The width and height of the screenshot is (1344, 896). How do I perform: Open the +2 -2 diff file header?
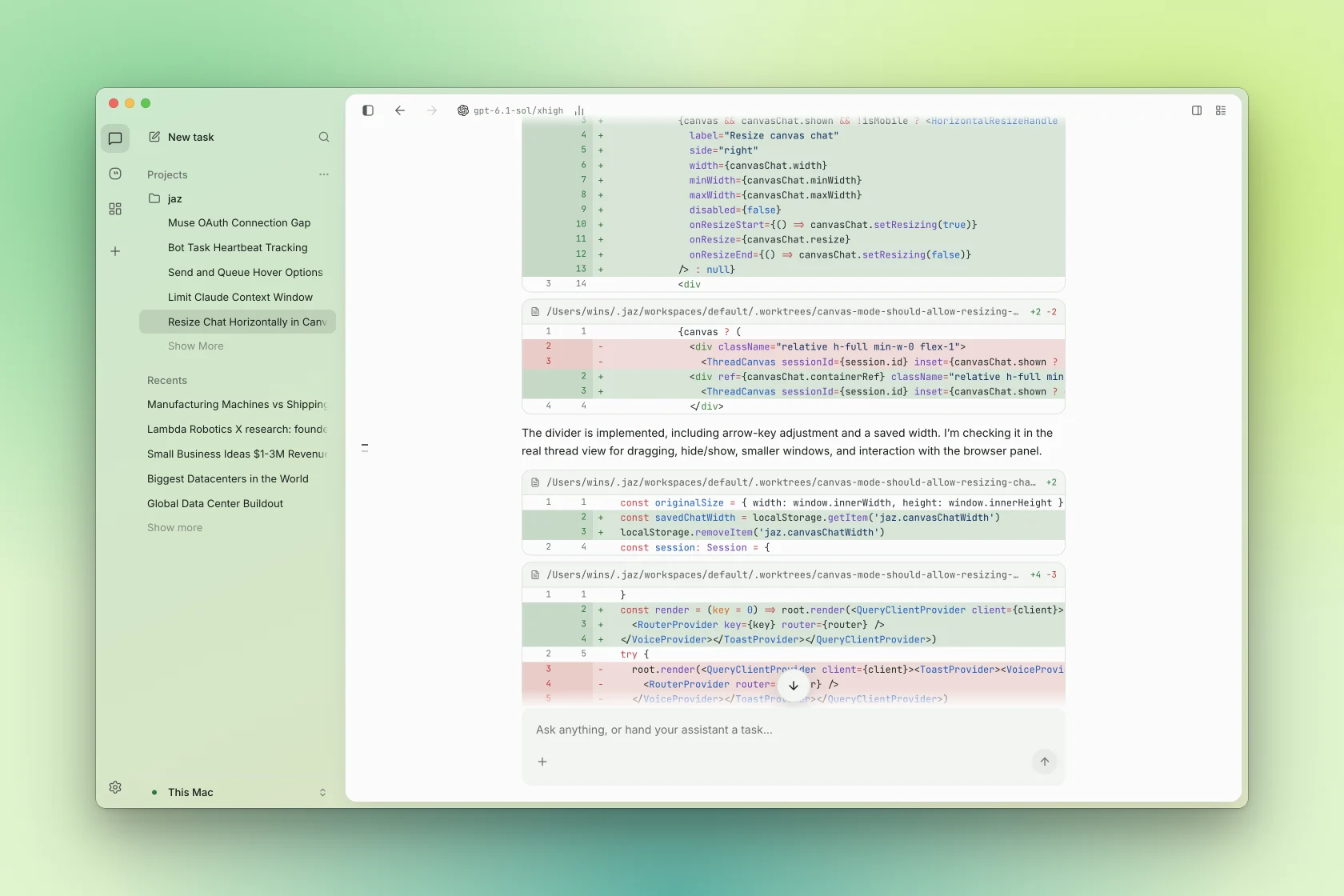(x=793, y=311)
